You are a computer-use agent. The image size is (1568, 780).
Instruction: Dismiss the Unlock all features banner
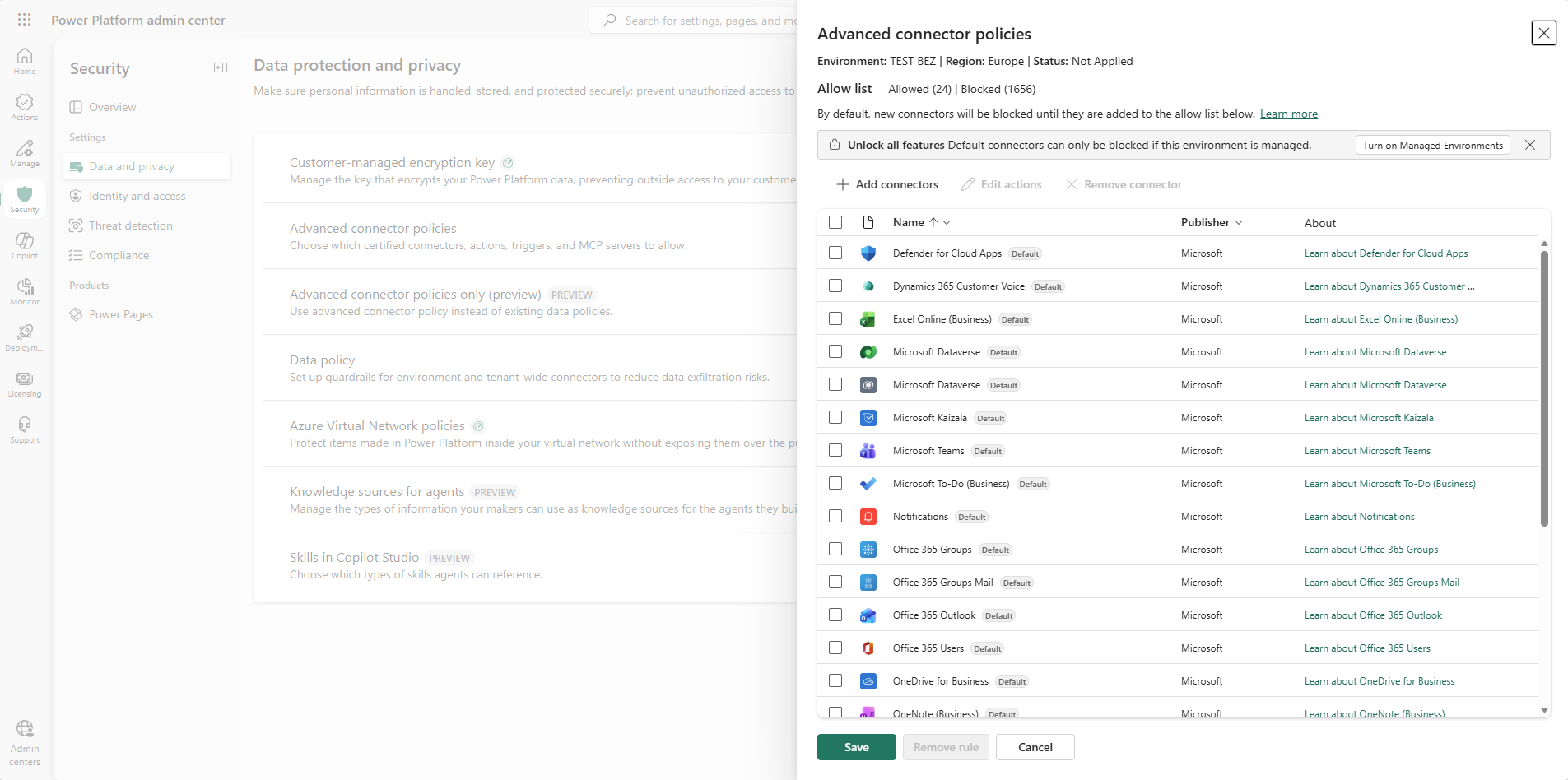pos(1530,145)
